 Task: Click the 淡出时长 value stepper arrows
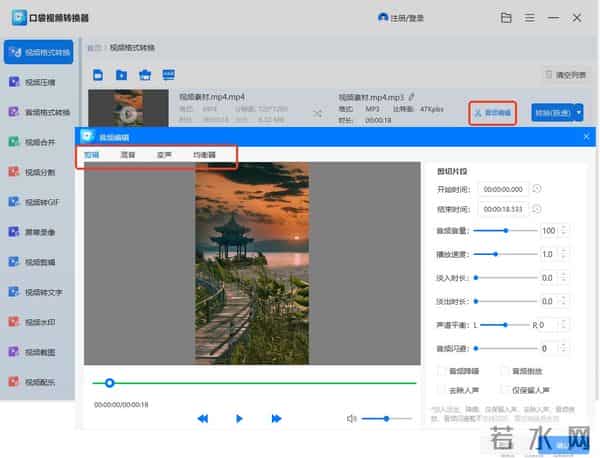tap(563, 301)
